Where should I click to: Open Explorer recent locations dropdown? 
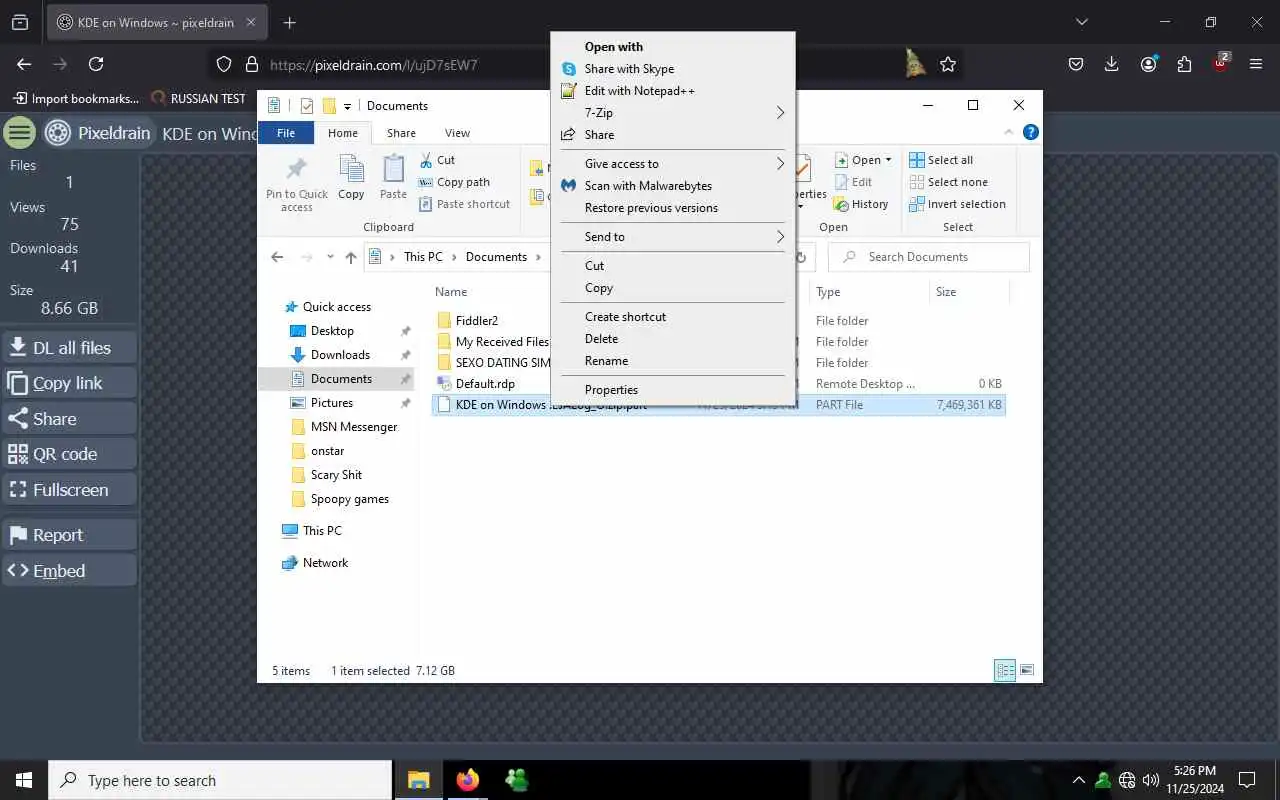[330, 257]
